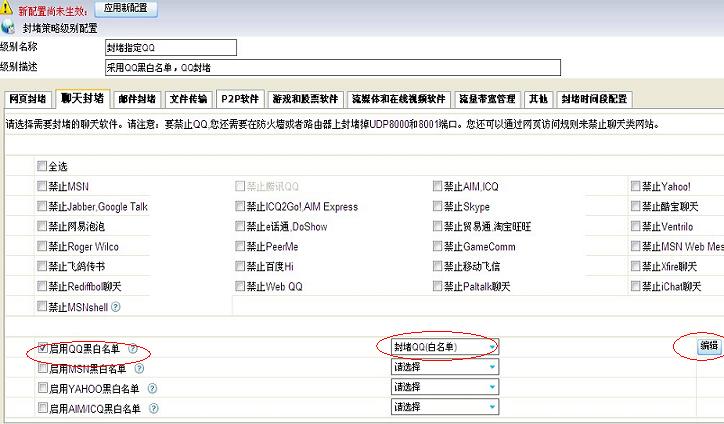Click the yellow warning icon at top left
Screen dimensions: 724x424
pos(8,8)
